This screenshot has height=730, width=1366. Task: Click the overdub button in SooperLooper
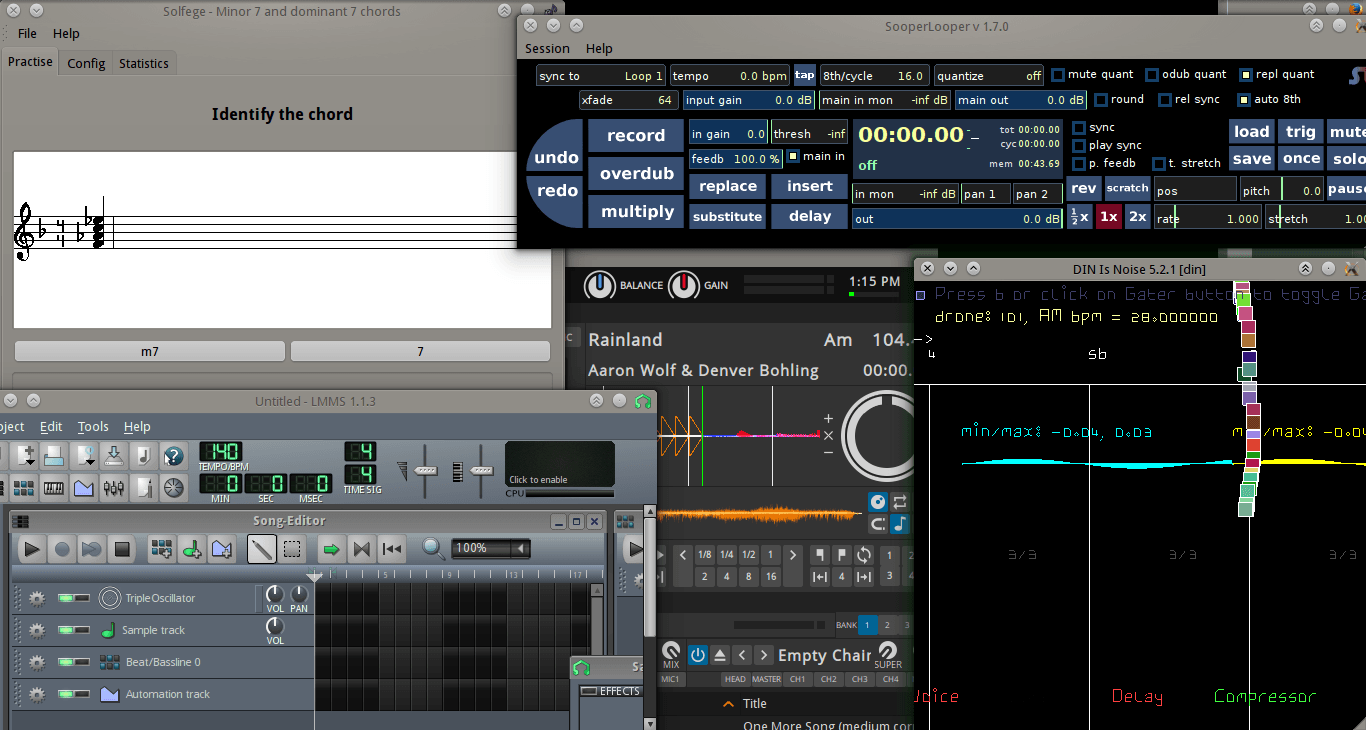click(636, 174)
